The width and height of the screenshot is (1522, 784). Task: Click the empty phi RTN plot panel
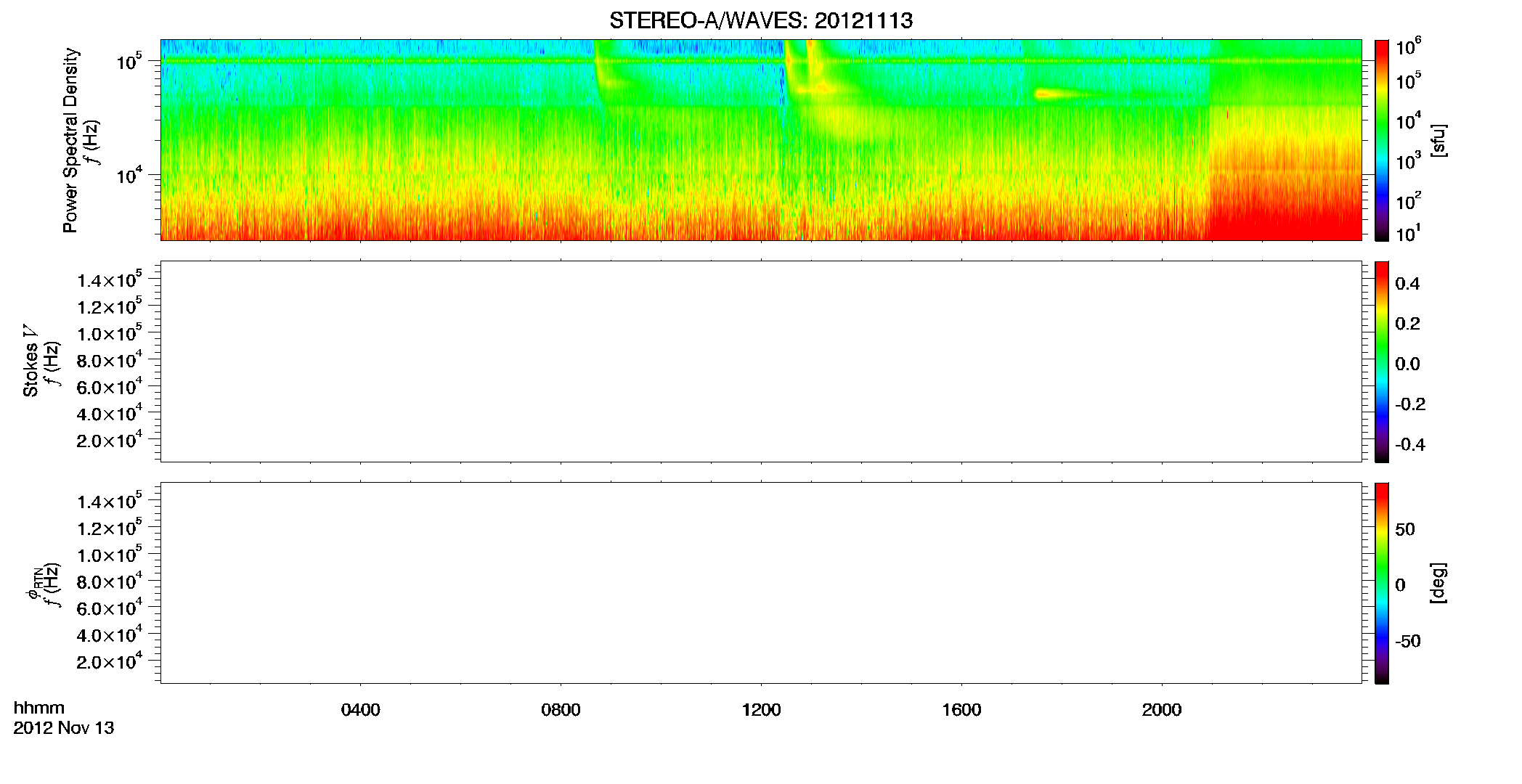click(760, 583)
